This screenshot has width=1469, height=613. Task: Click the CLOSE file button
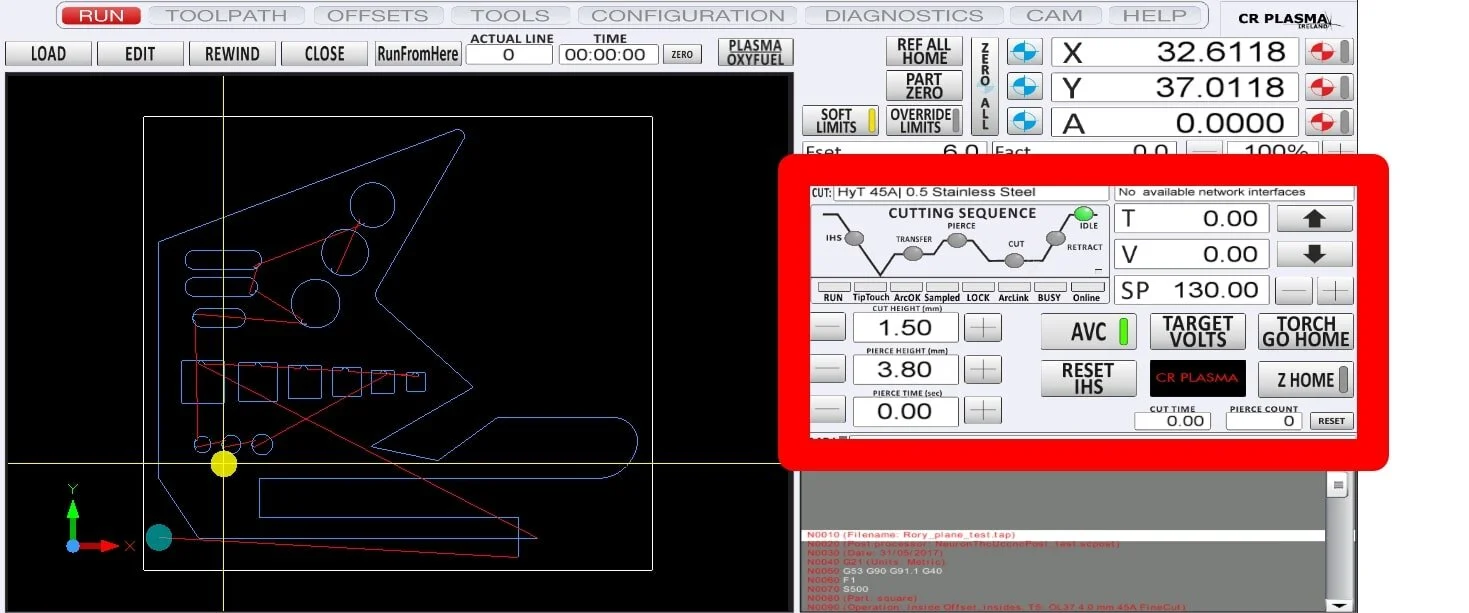coord(324,54)
